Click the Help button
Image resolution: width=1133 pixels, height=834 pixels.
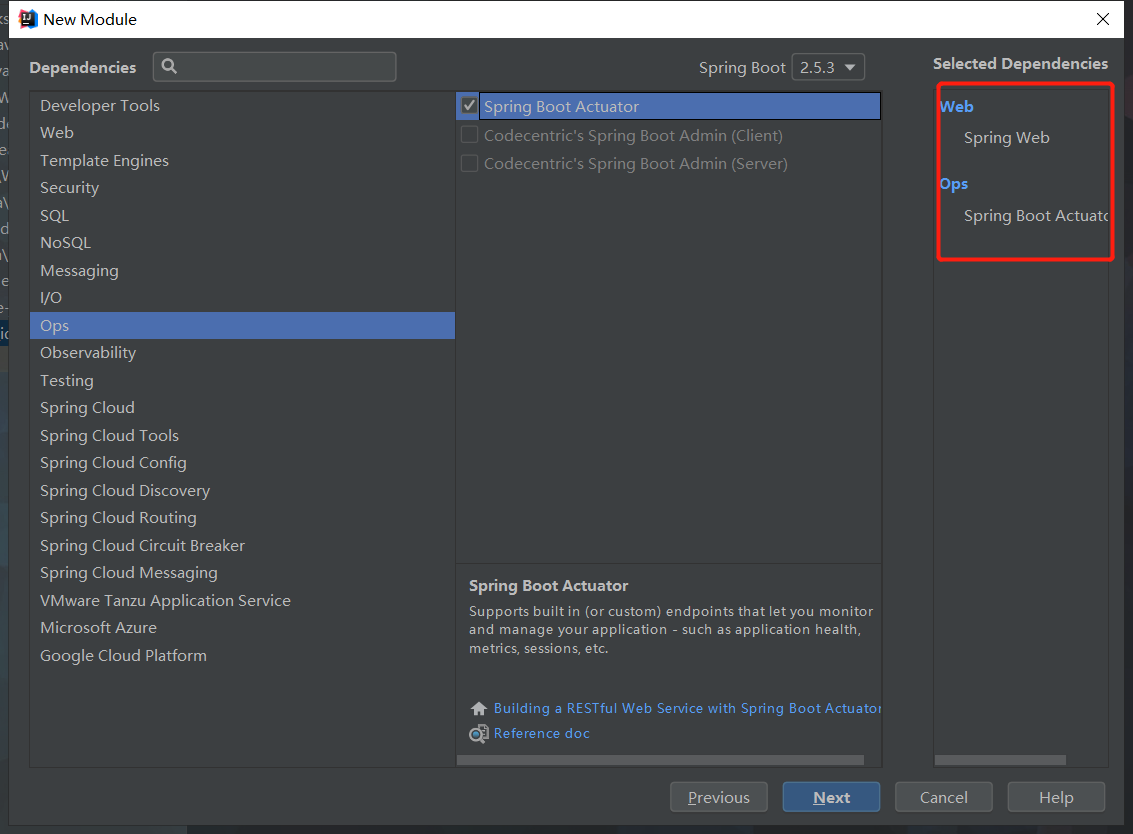[1056, 797]
